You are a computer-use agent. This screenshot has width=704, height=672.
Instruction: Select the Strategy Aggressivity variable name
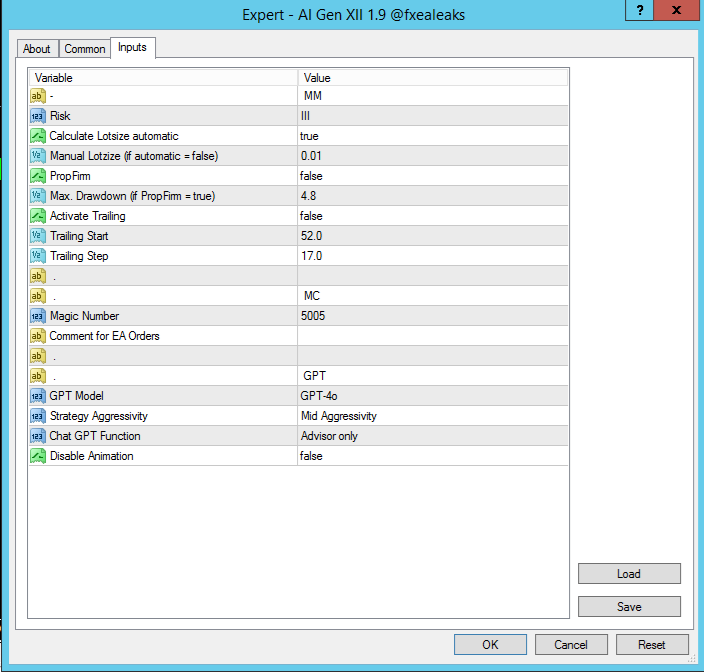[99, 416]
